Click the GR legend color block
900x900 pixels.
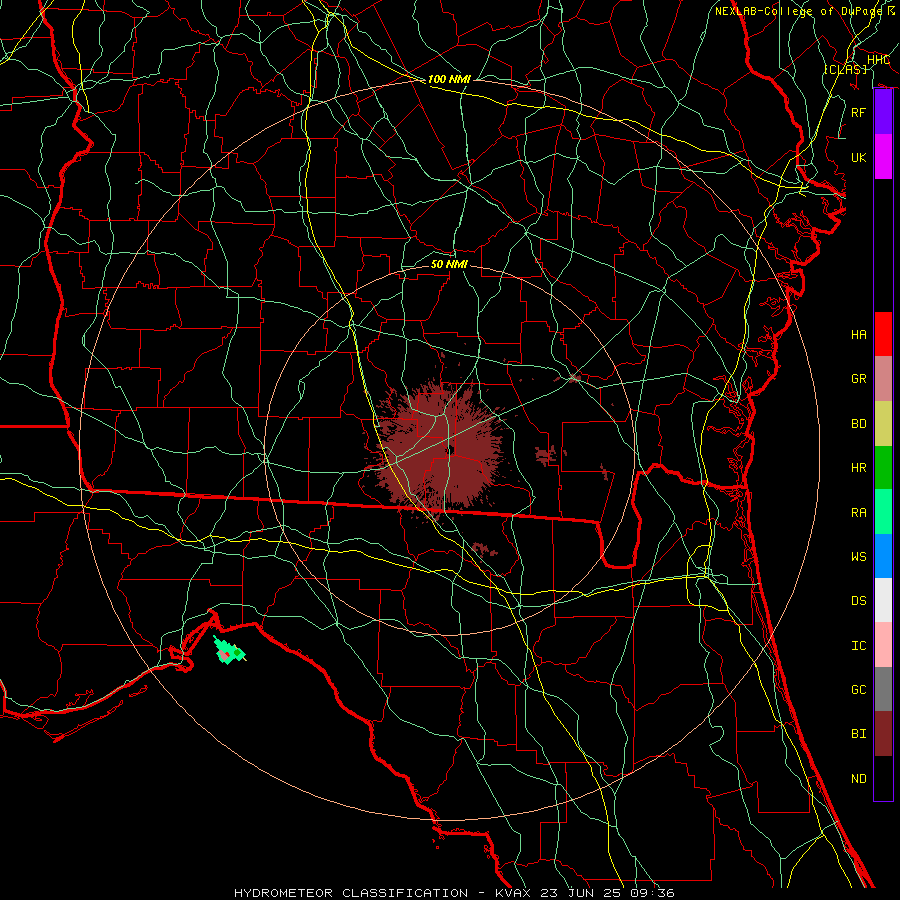click(883, 379)
